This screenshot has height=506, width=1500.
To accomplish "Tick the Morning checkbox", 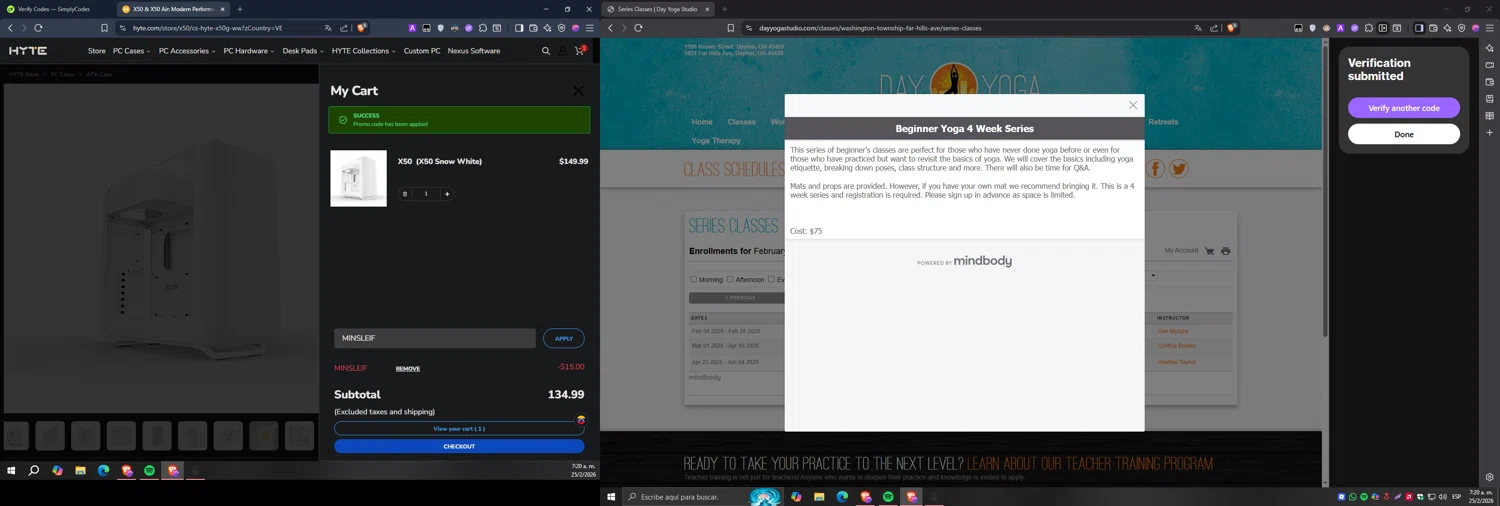I will pos(694,280).
